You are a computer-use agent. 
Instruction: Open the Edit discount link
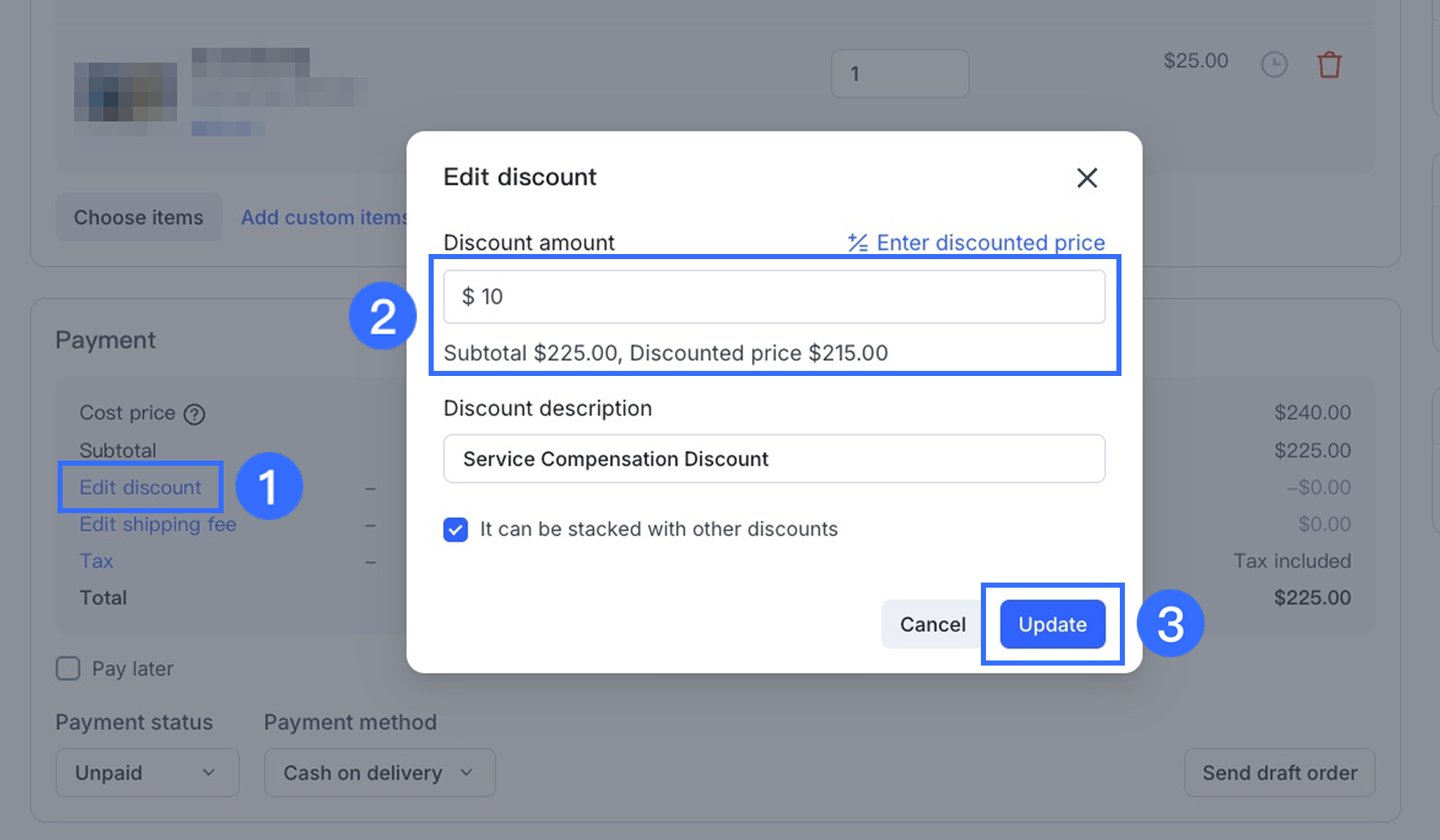[x=141, y=488]
